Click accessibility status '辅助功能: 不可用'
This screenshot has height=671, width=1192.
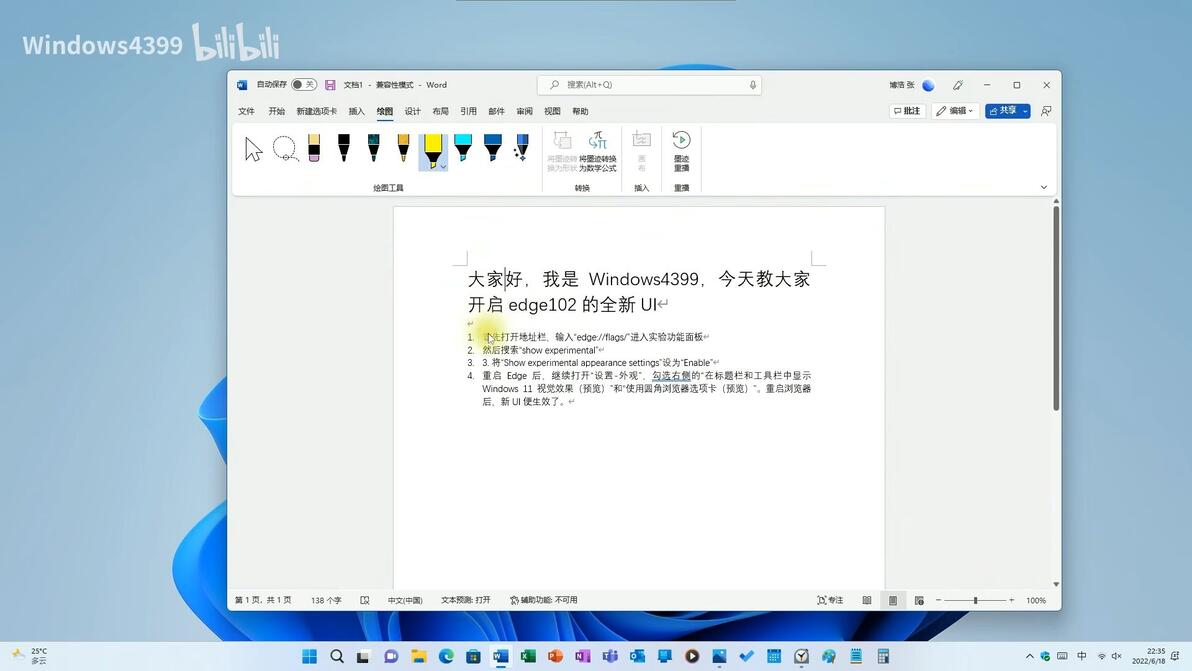[x=544, y=600]
